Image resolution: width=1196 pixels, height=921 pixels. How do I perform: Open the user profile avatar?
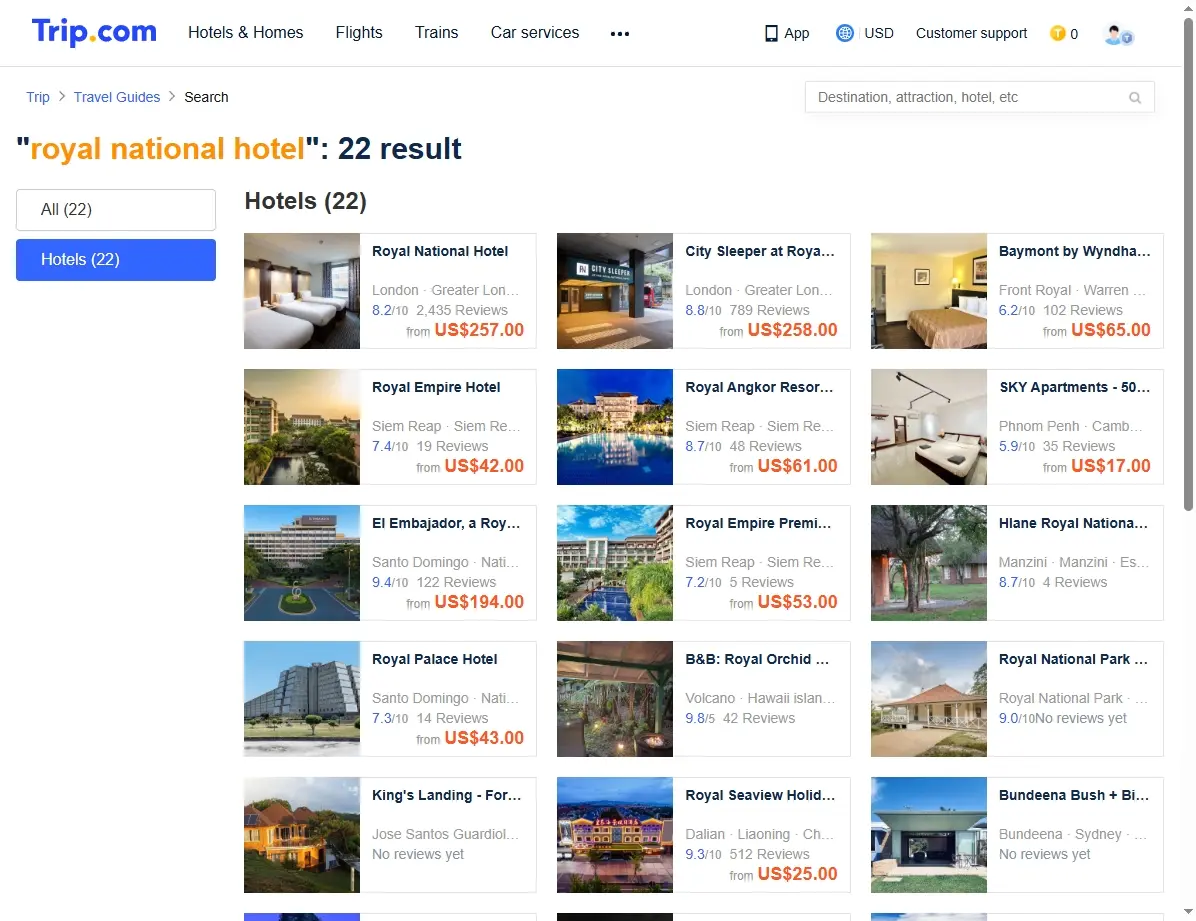click(x=1118, y=34)
